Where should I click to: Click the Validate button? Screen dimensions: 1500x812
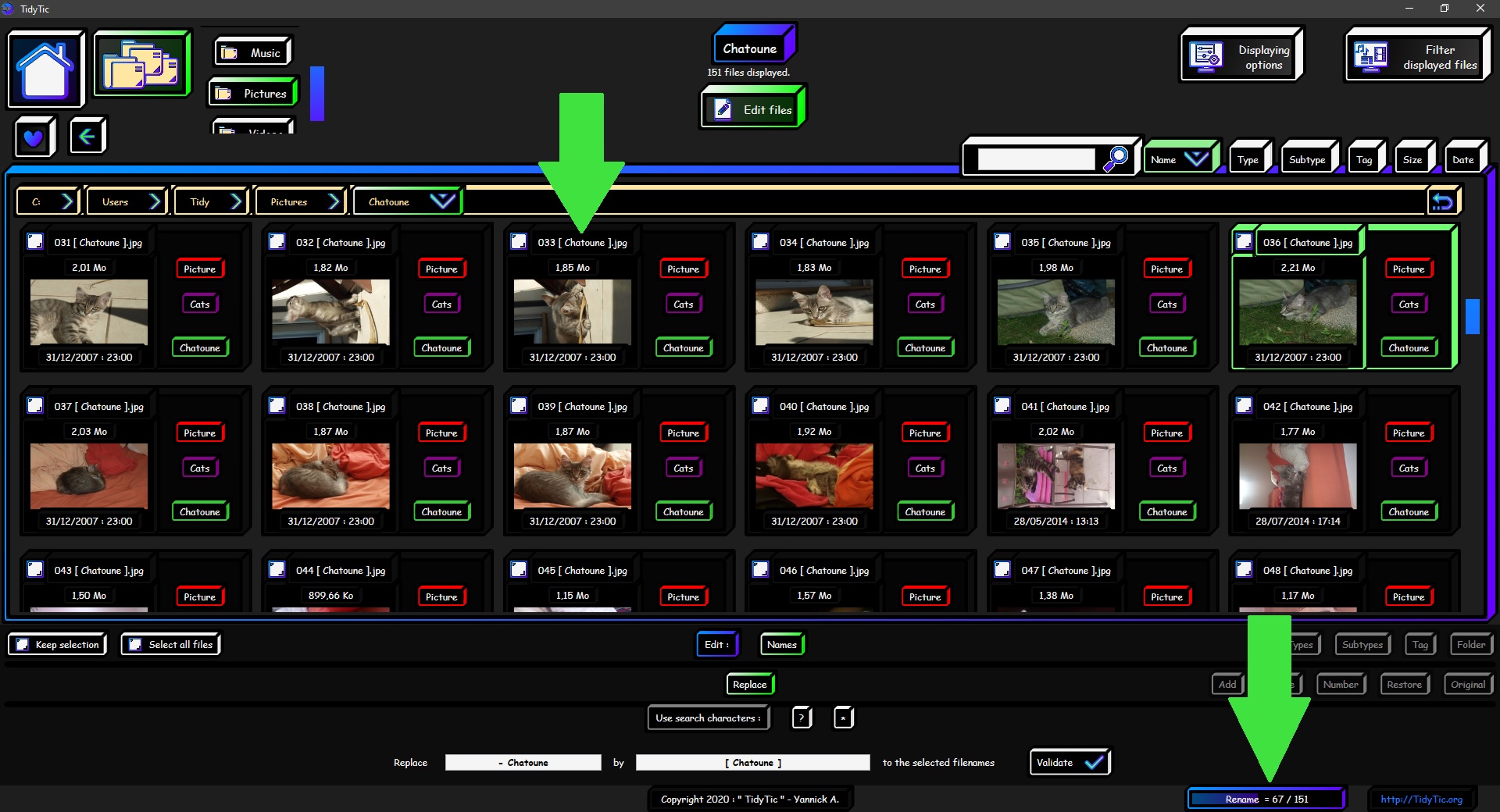(x=1069, y=762)
